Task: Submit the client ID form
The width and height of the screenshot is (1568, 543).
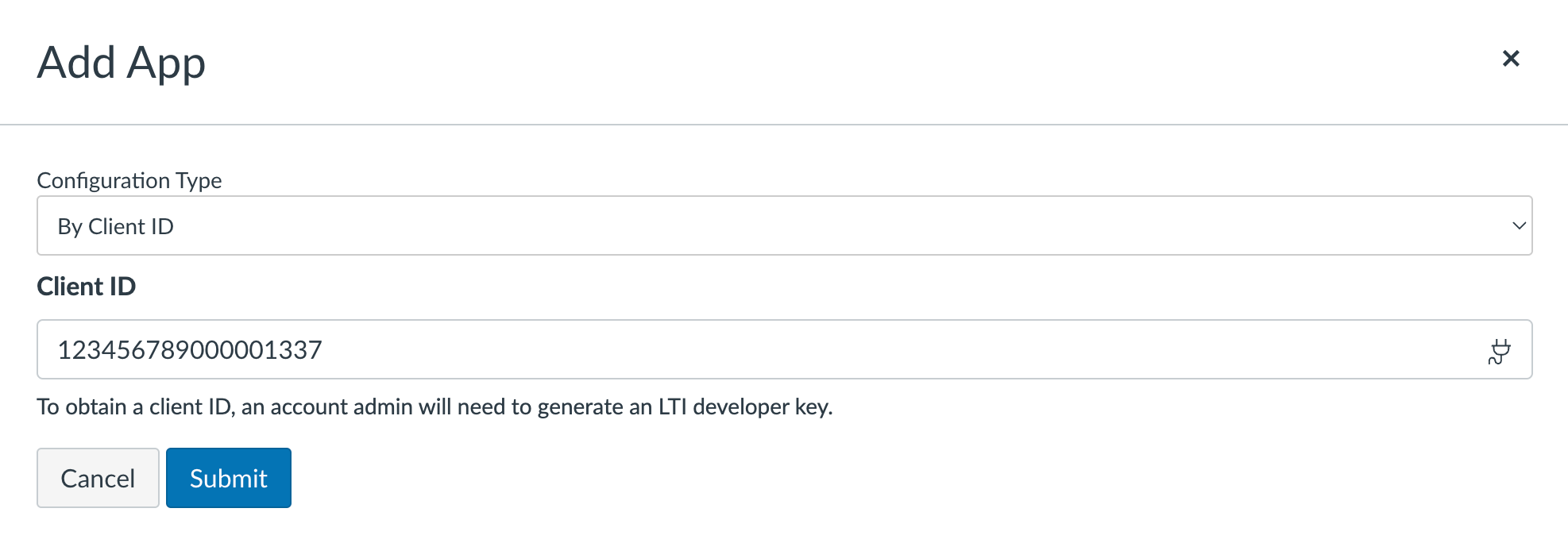Action: pos(229,478)
